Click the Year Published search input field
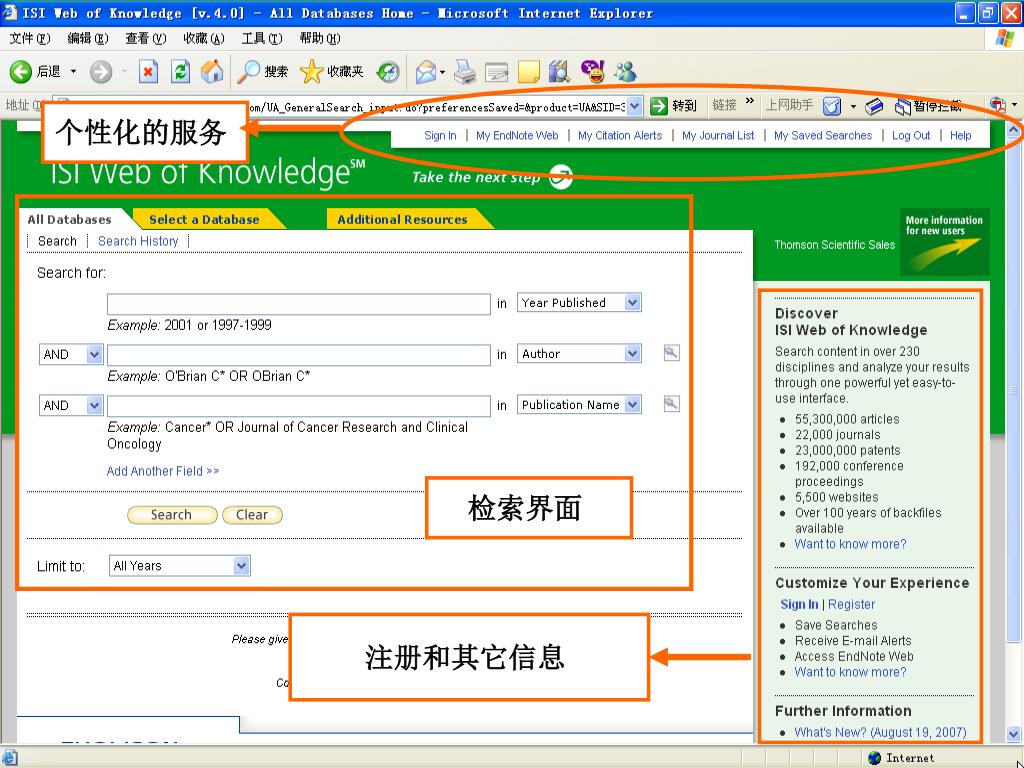 coord(298,304)
